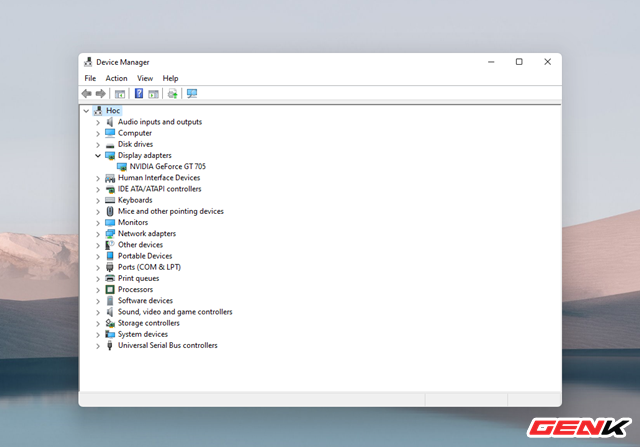Open the Help menu
This screenshot has height=447, width=640.
[170, 78]
